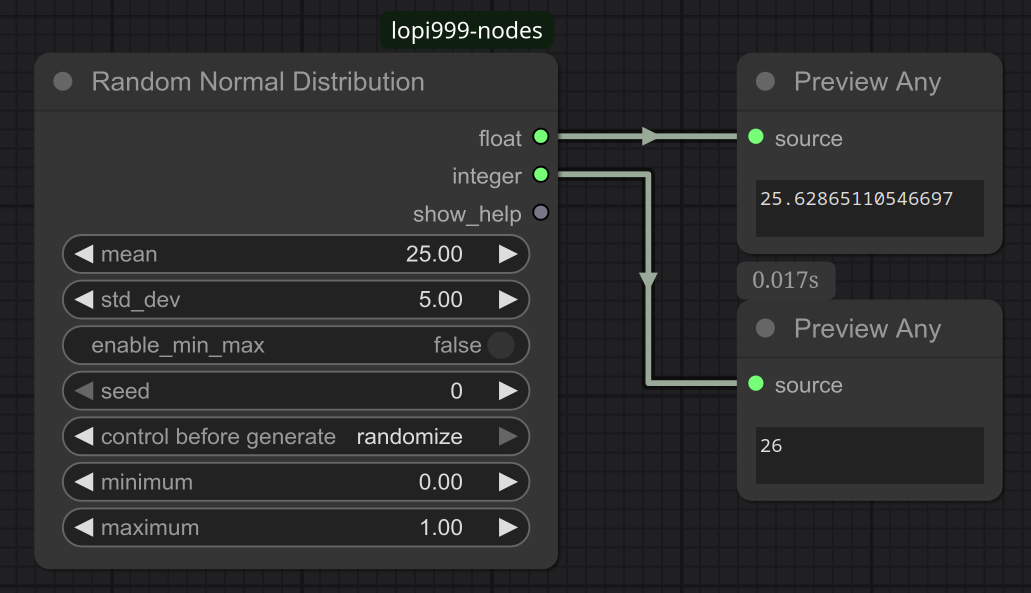Screen dimensions: 1031x593
Task: Click the lopi999-nodes badge label
Action: tap(467, 30)
